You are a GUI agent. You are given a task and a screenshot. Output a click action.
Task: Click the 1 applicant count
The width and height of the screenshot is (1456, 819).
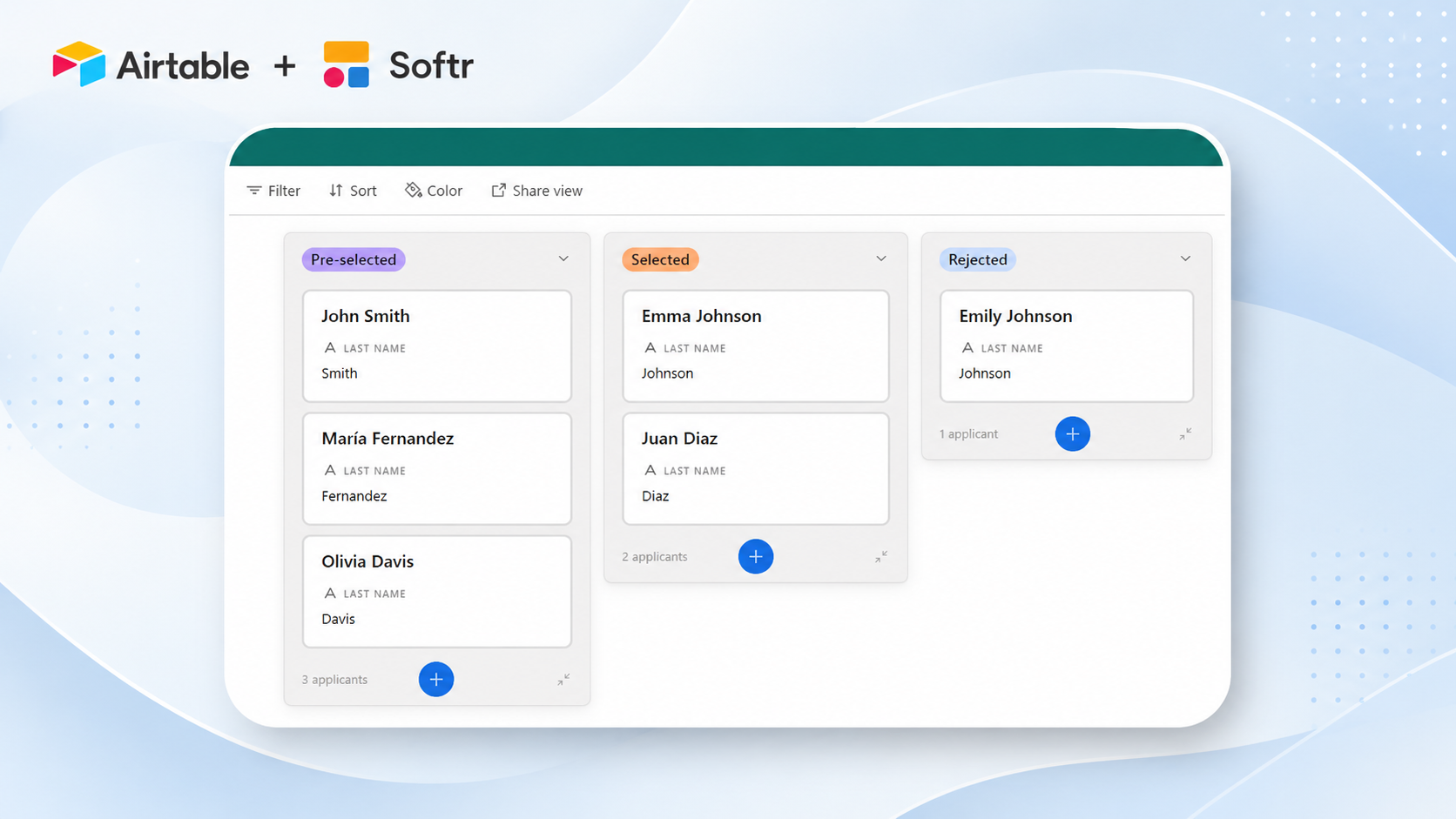click(x=968, y=434)
